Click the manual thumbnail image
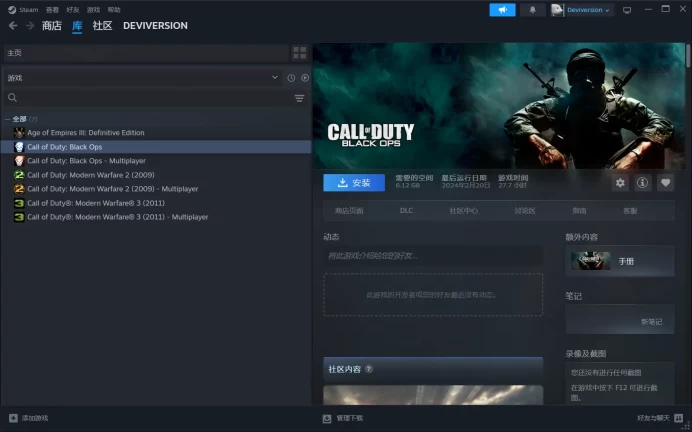The image size is (692, 432). (590, 261)
